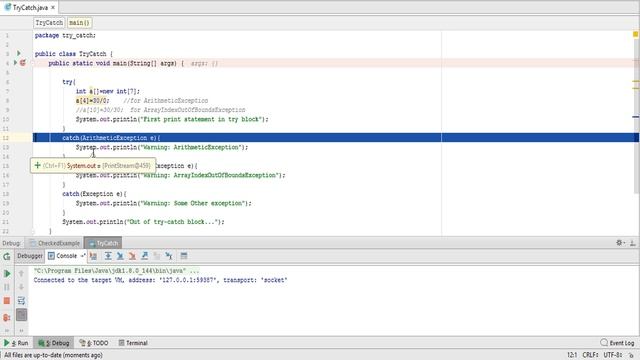This screenshot has width=640, height=360.
Task: Click Show Execution Point icon
Action: pyautogui.click(x=93, y=256)
